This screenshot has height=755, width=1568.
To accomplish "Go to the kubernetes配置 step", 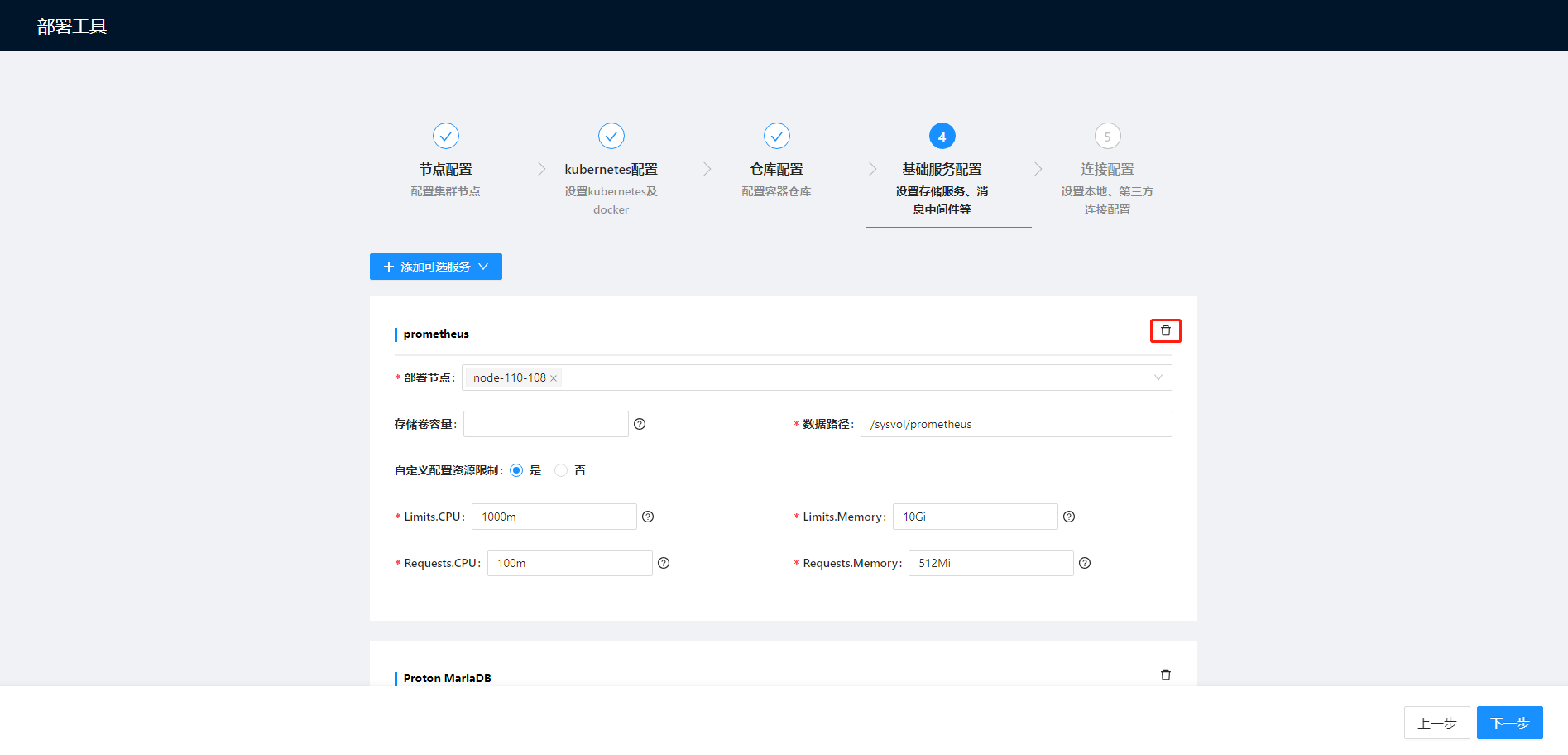I will click(x=611, y=169).
